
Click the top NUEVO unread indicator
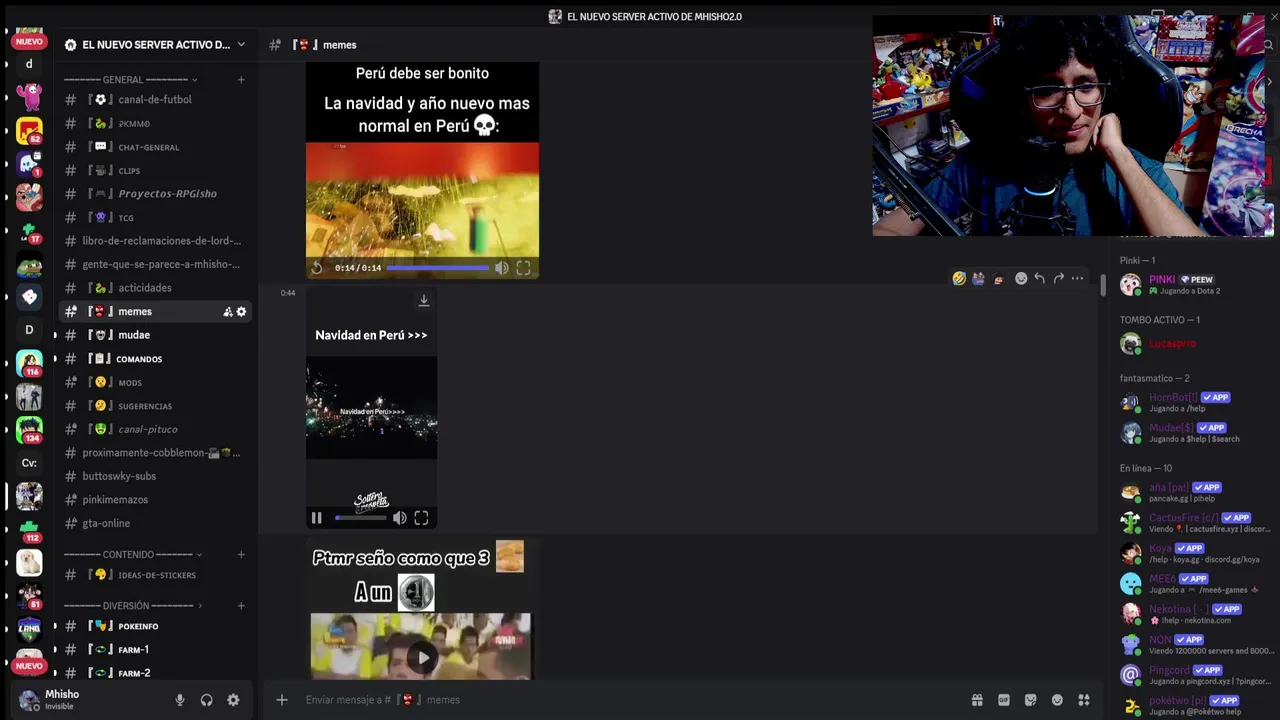(29, 41)
